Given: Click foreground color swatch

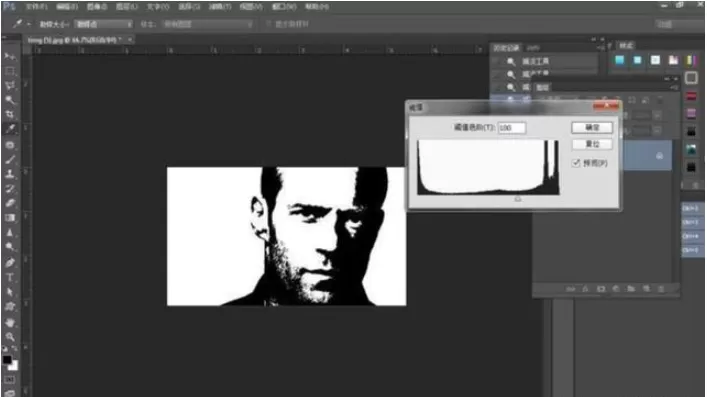Looking at the screenshot, I should tap(7, 360).
